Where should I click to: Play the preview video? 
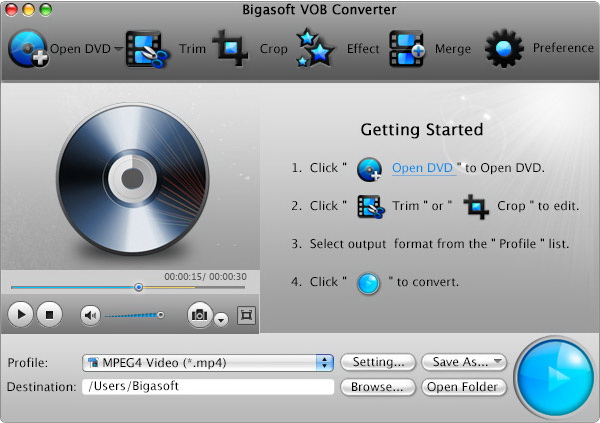point(21,315)
